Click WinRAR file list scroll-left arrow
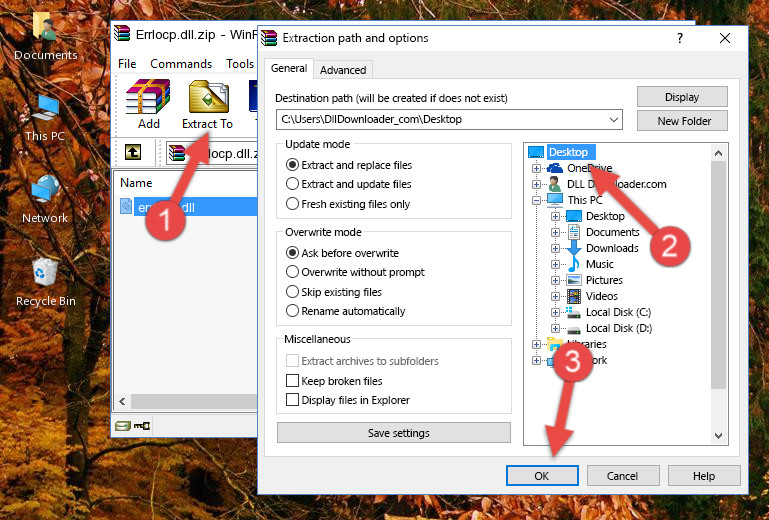Screen dimensions: 769x520 [123, 401]
